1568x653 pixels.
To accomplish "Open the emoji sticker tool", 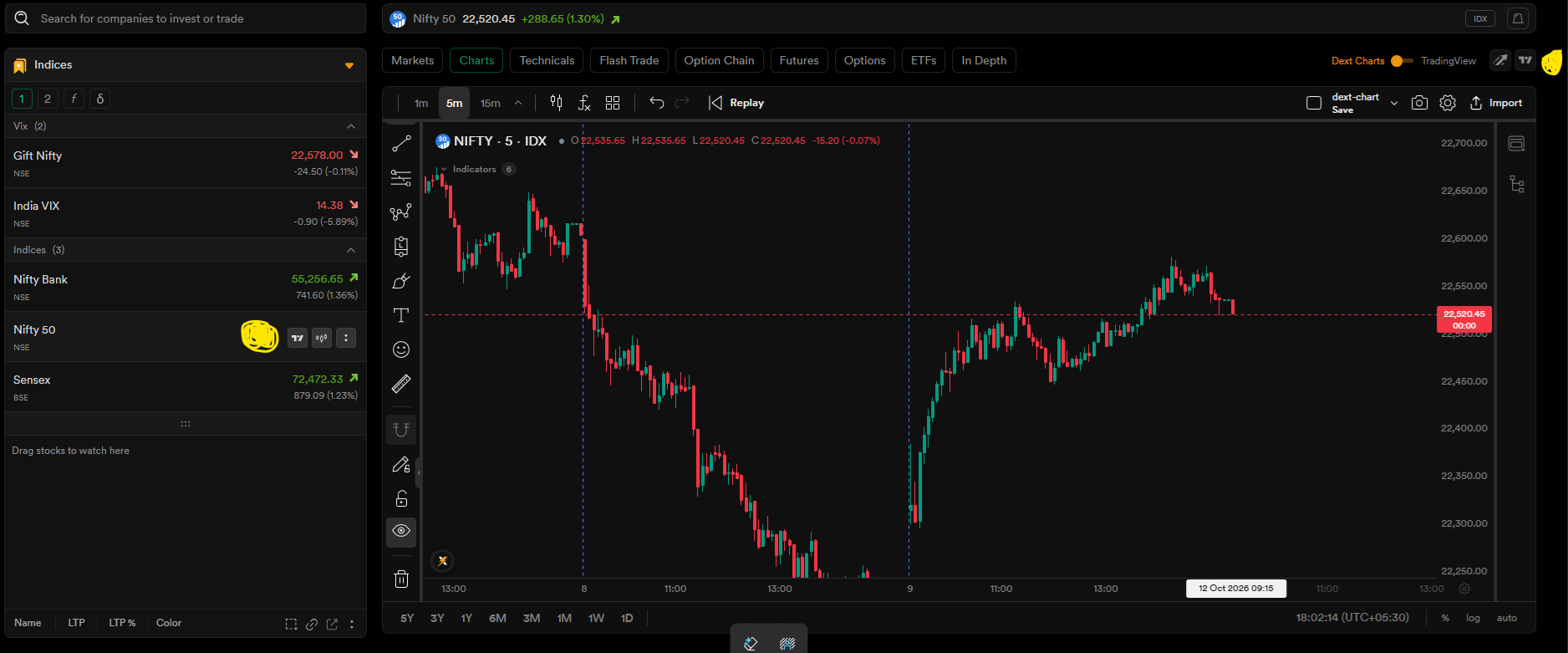I will tap(401, 349).
